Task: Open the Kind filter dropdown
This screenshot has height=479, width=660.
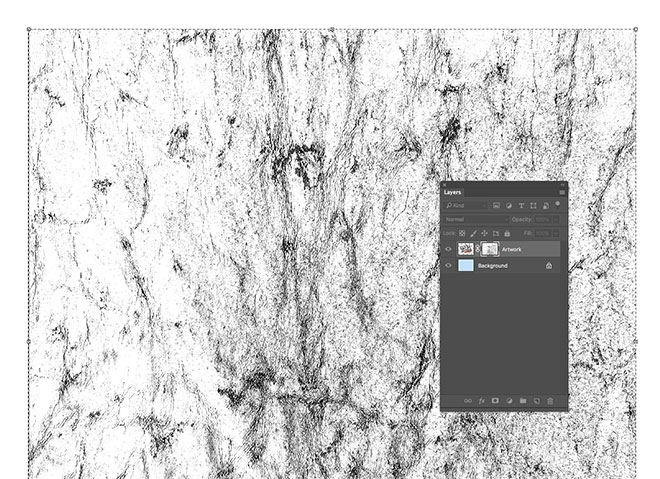Action: point(466,205)
